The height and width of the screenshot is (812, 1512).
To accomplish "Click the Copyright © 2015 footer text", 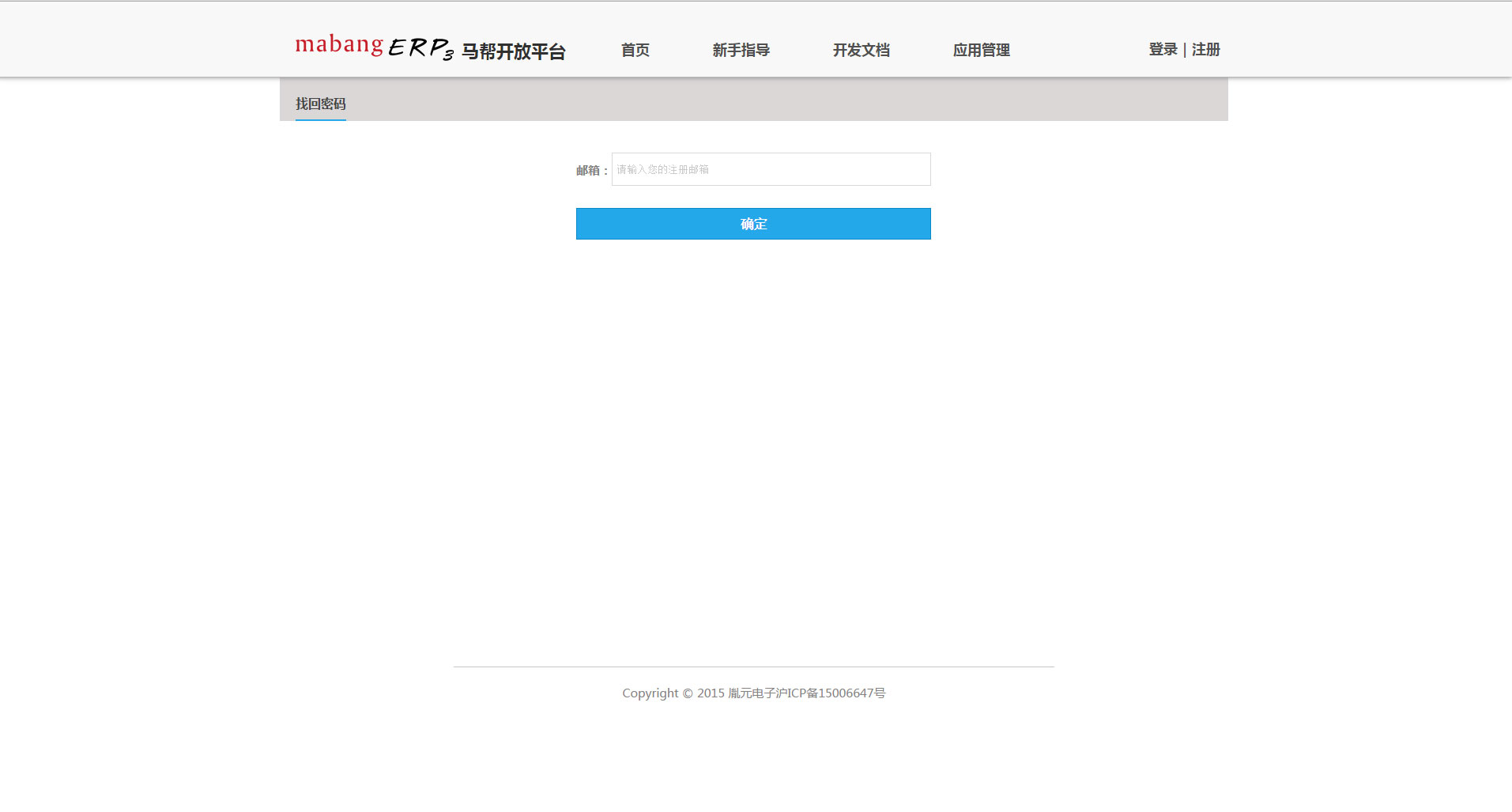I will [672, 693].
